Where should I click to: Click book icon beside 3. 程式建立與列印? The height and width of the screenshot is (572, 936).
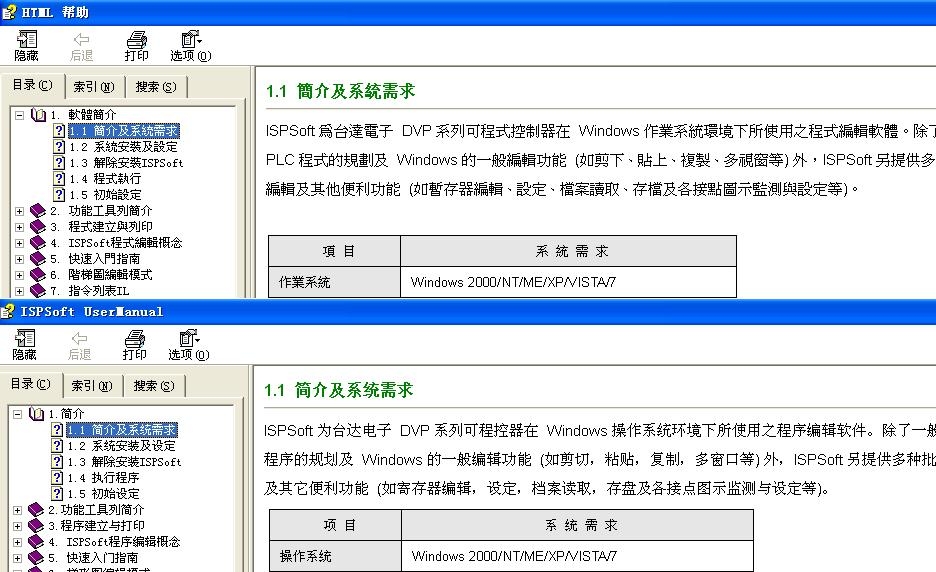(x=38, y=227)
